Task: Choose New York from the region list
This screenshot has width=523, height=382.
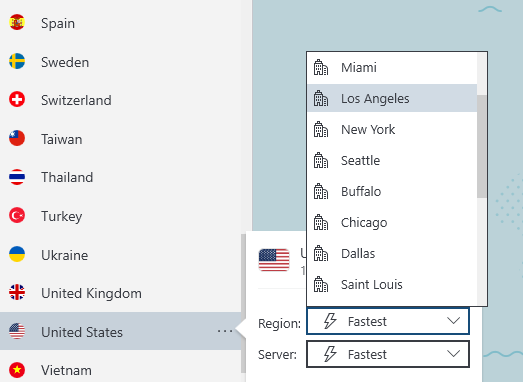Action: tap(392, 129)
